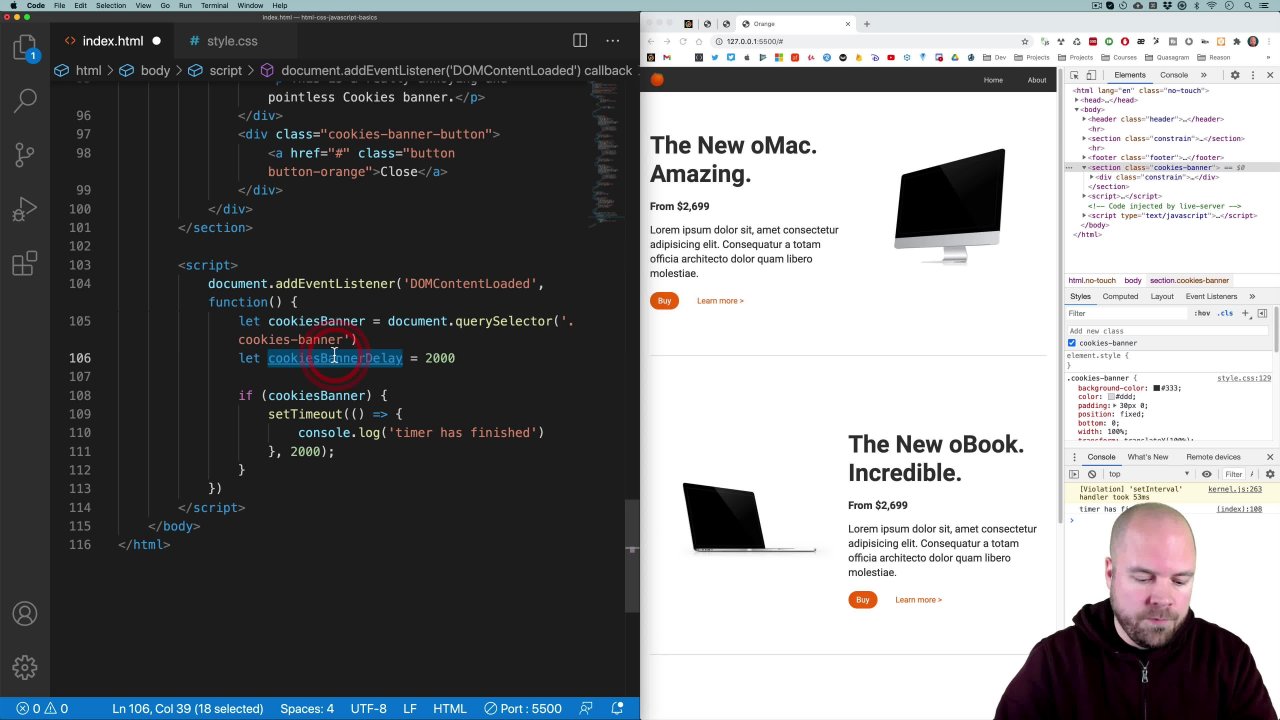Toggle the .cls class editor button
This screenshot has height=720, width=1280.
pos(1225,313)
